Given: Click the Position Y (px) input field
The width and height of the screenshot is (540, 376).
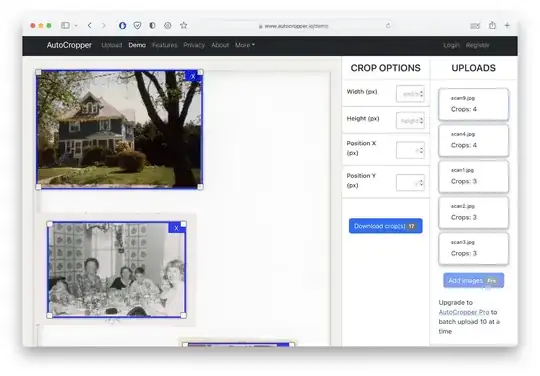Looking at the screenshot, I should pos(410,182).
